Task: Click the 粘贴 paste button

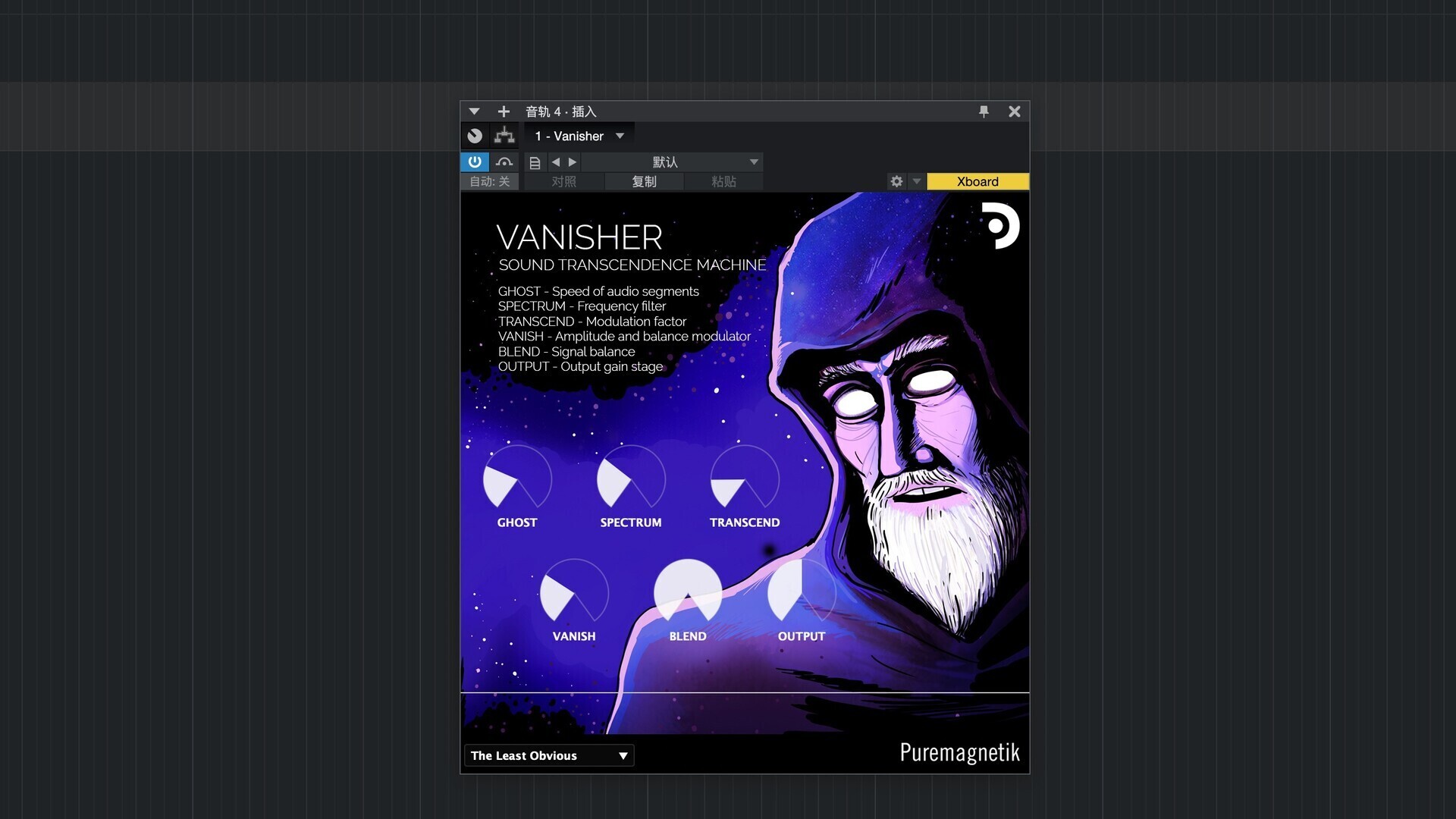Action: click(723, 181)
